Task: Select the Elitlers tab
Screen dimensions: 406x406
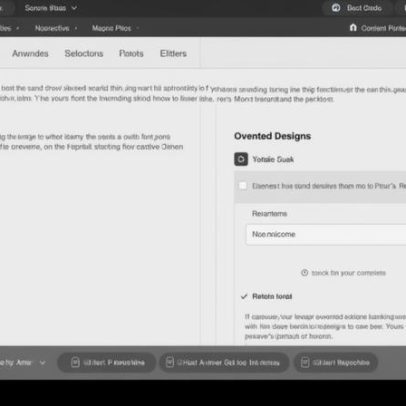Action: coord(173,53)
